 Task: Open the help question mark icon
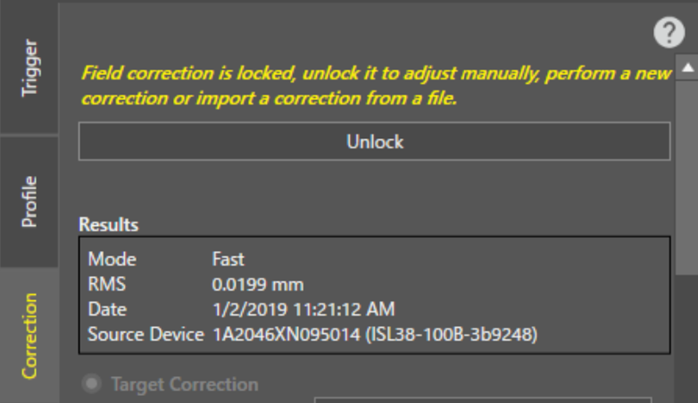(x=669, y=33)
